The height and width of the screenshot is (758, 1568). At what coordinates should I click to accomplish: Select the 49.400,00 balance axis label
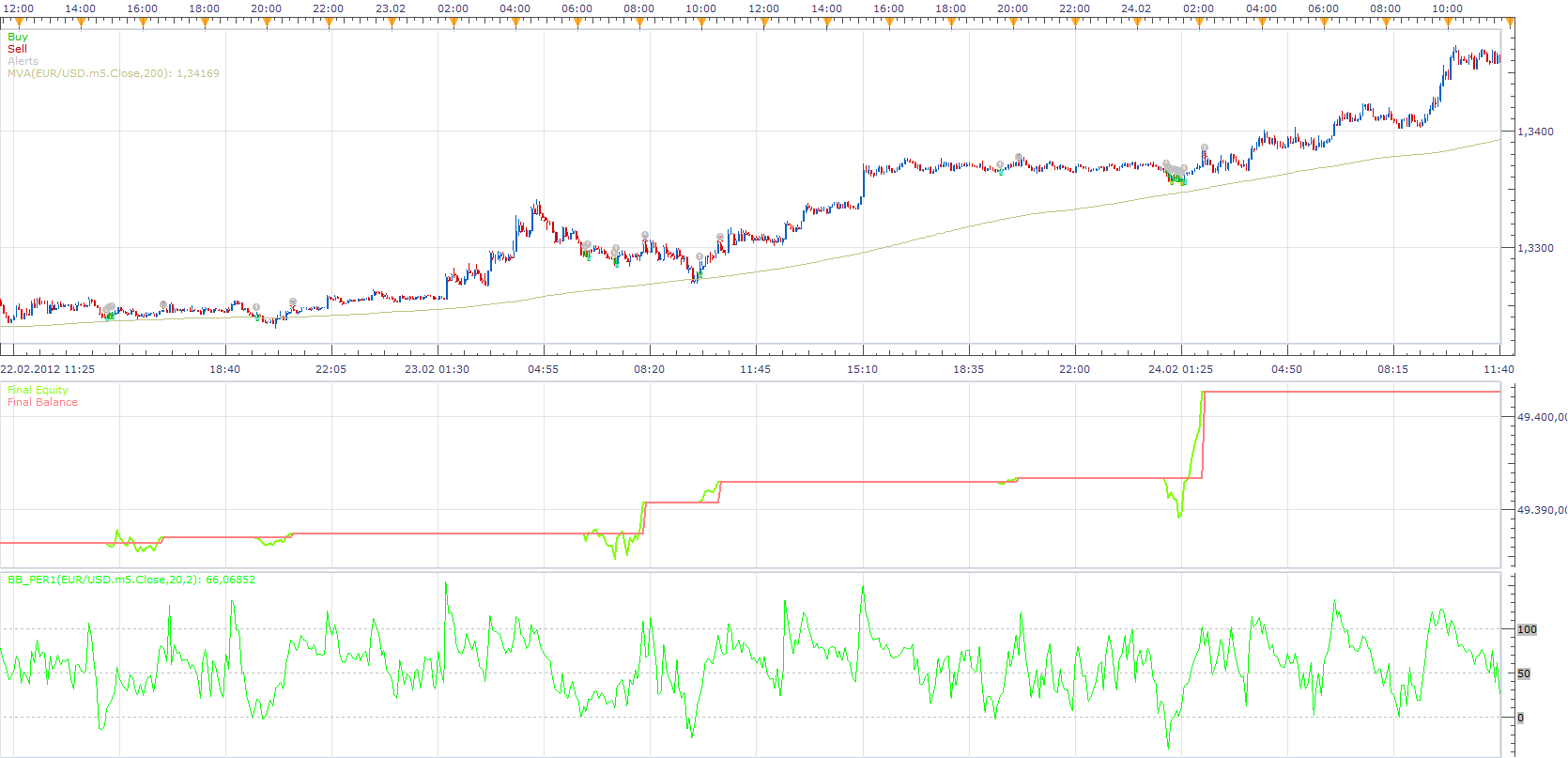click(x=1542, y=417)
